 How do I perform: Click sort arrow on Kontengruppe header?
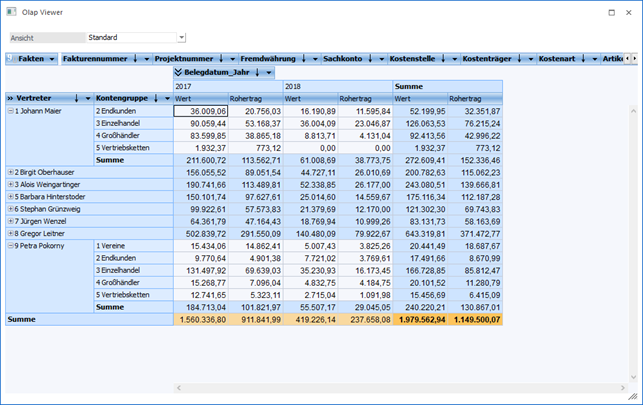(x=154, y=99)
